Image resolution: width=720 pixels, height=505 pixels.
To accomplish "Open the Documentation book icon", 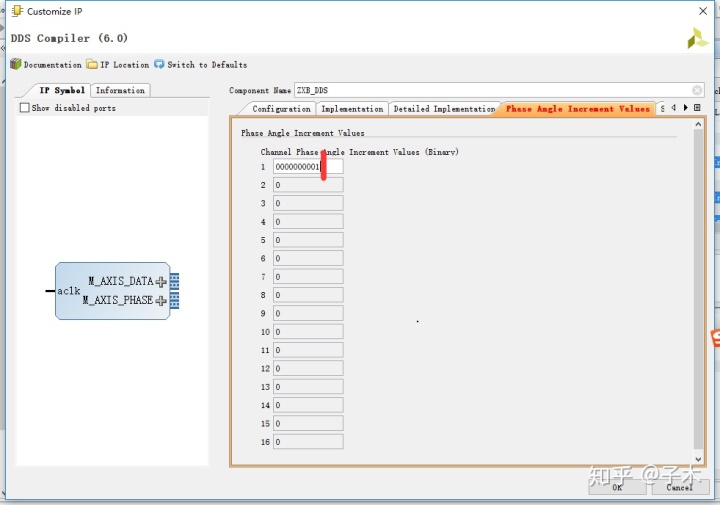I will tap(16, 64).
